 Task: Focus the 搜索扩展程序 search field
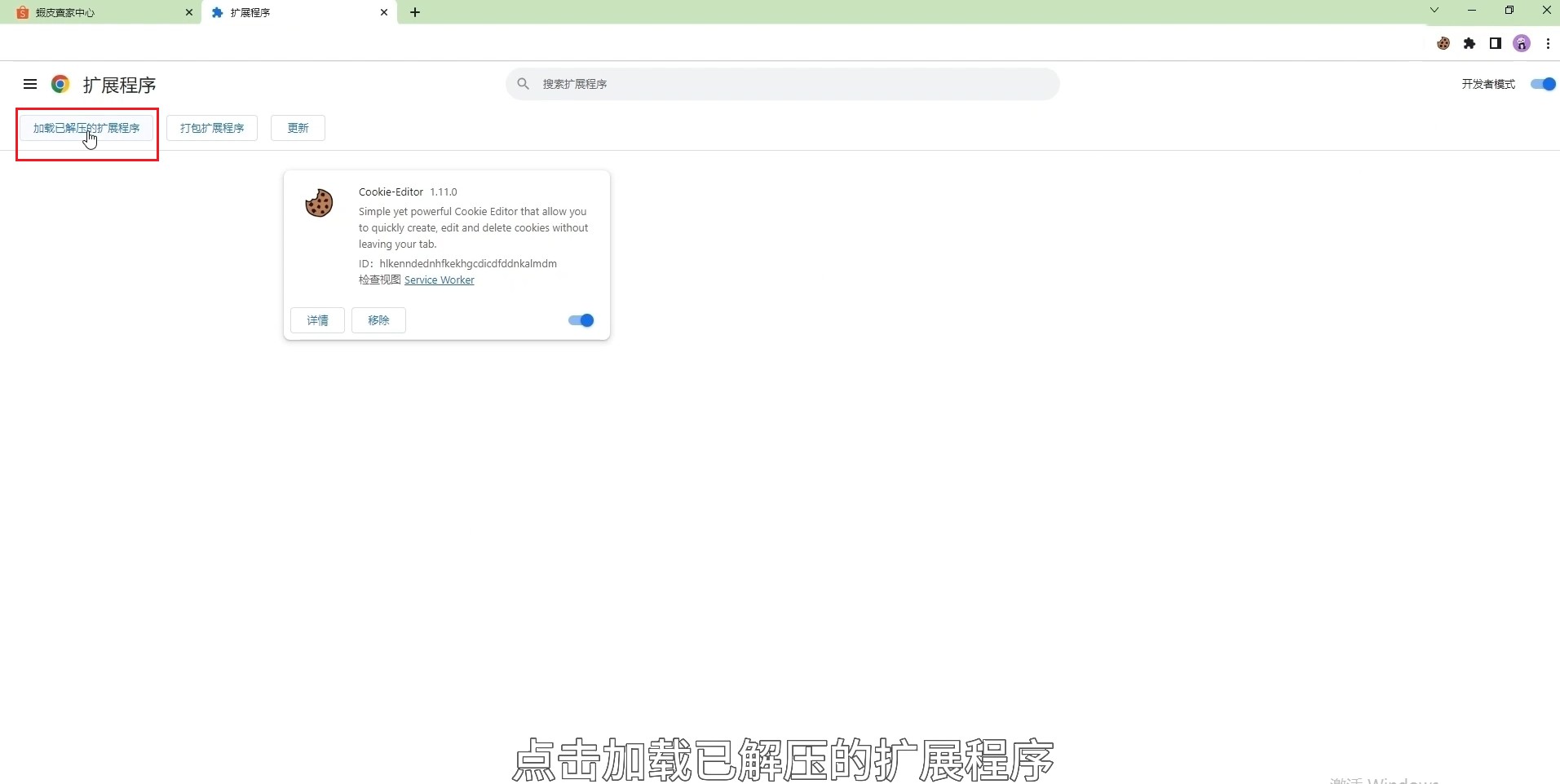coord(782,84)
